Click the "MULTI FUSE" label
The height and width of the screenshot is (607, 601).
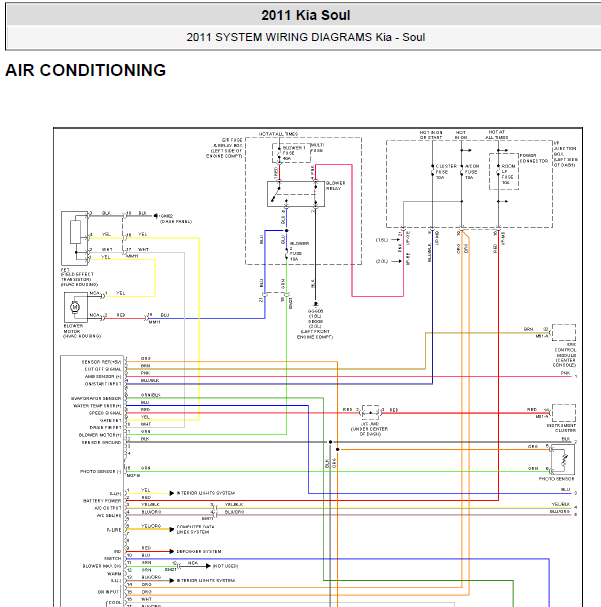317,147
